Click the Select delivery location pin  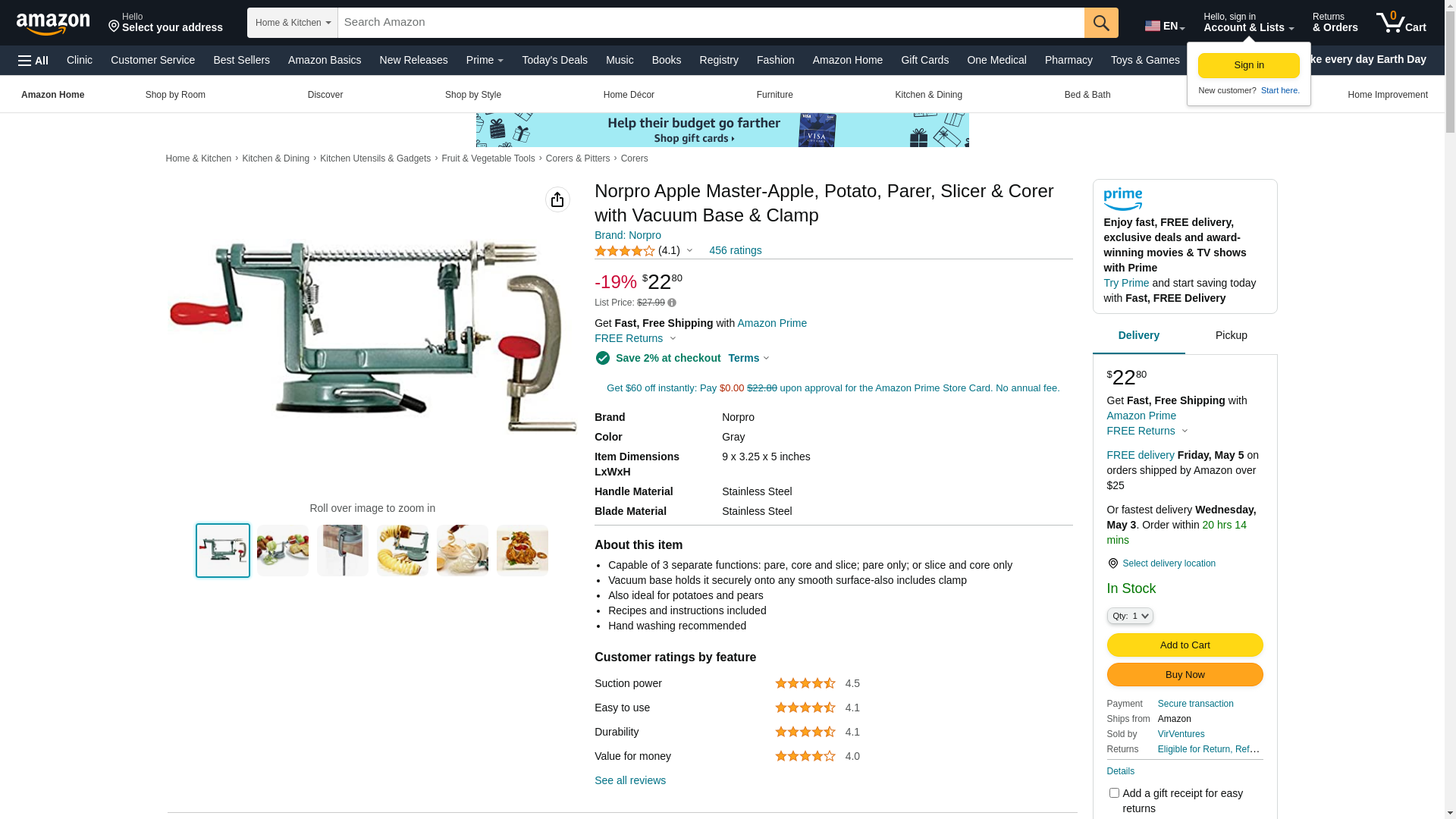tap(1112, 563)
